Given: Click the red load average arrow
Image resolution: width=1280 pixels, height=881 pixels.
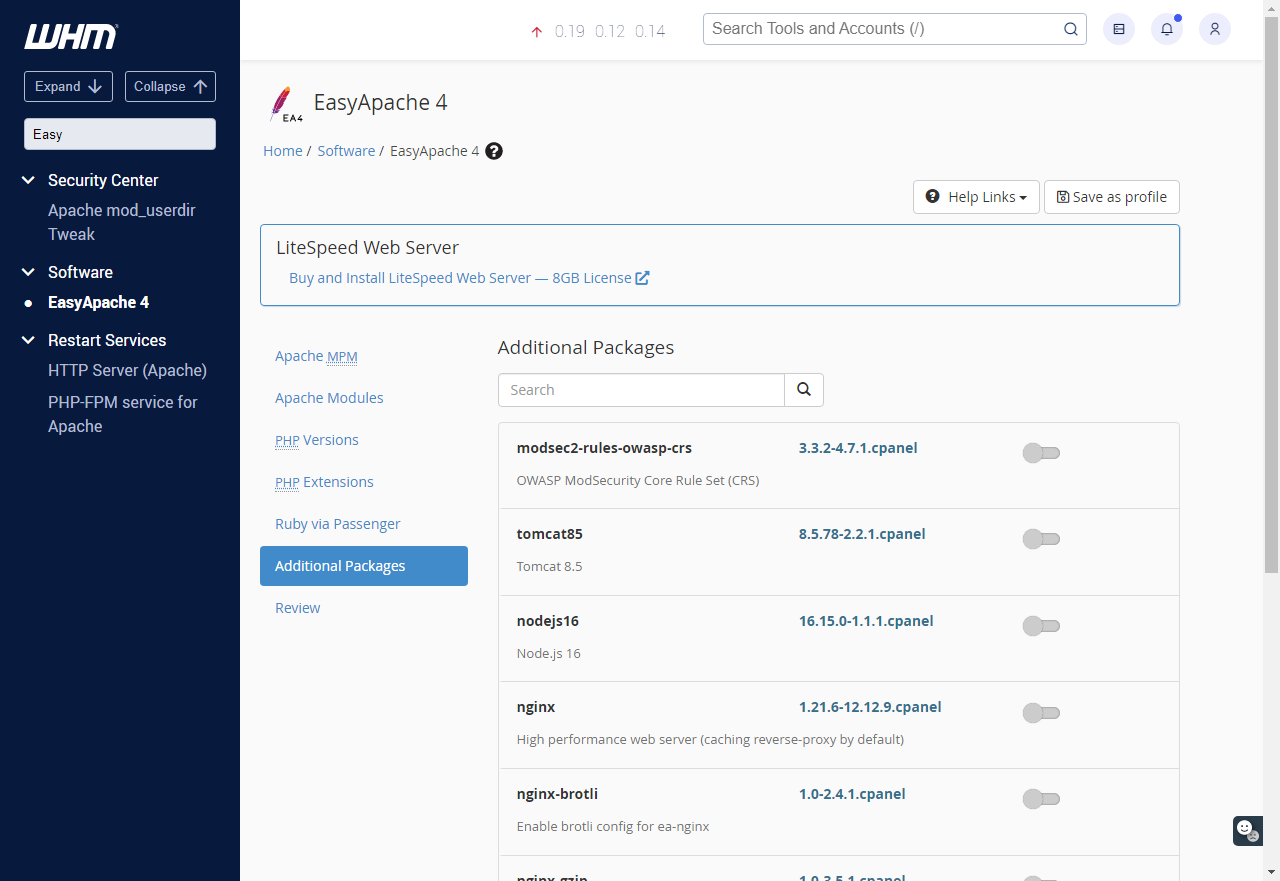Looking at the screenshot, I should [x=537, y=32].
